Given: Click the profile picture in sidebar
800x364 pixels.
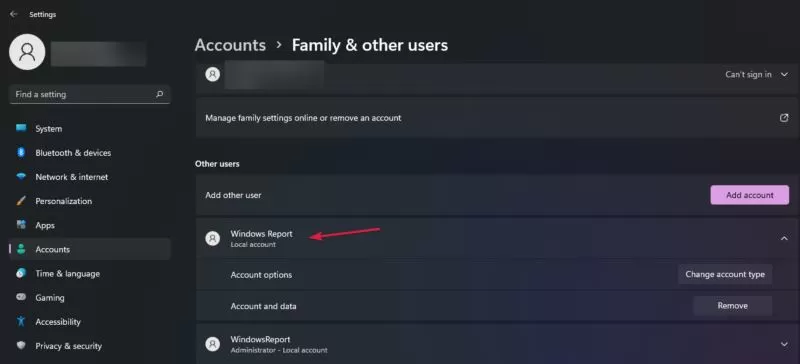Looking at the screenshot, I should tap(27, 52).
